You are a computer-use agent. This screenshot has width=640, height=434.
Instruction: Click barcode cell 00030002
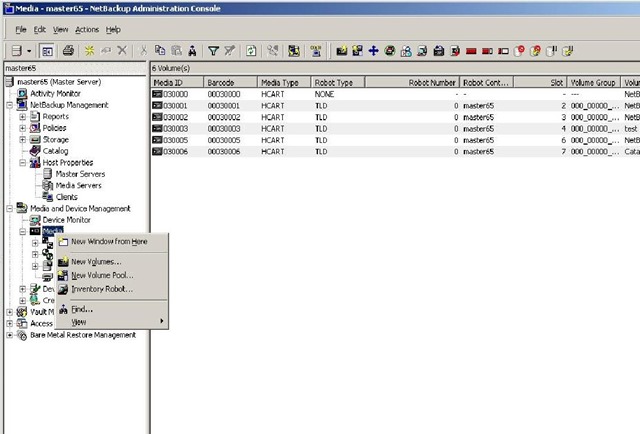(x=224, y=117)
